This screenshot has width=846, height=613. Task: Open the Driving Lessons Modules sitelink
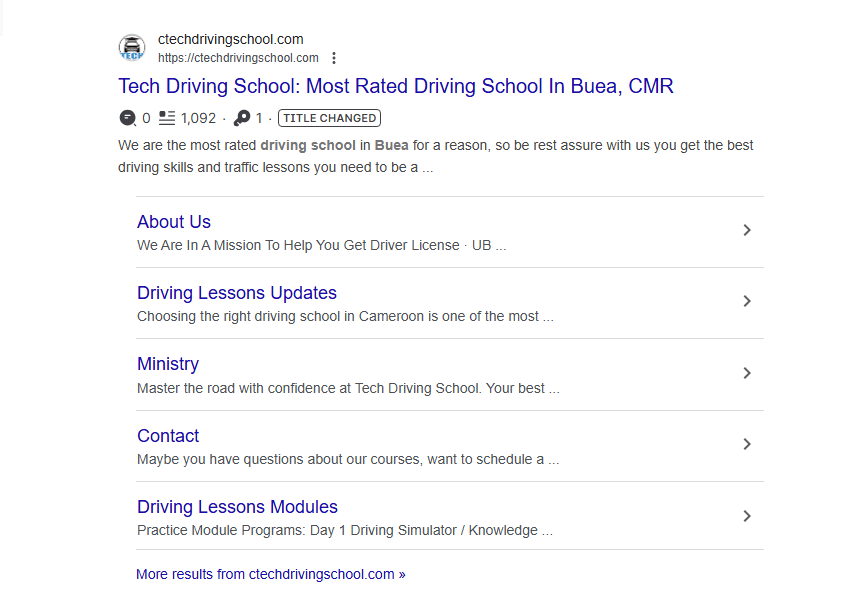pos(237,507)
